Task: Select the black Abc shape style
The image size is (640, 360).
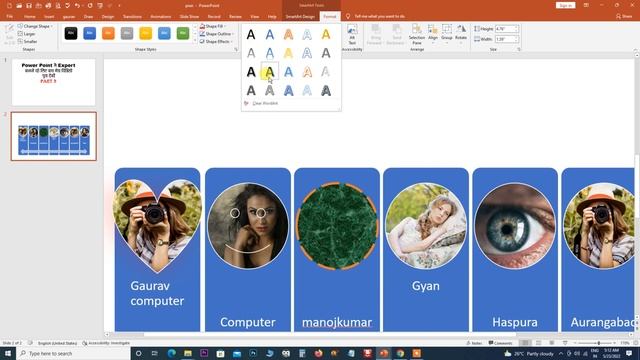Action: tap(71, 33)
